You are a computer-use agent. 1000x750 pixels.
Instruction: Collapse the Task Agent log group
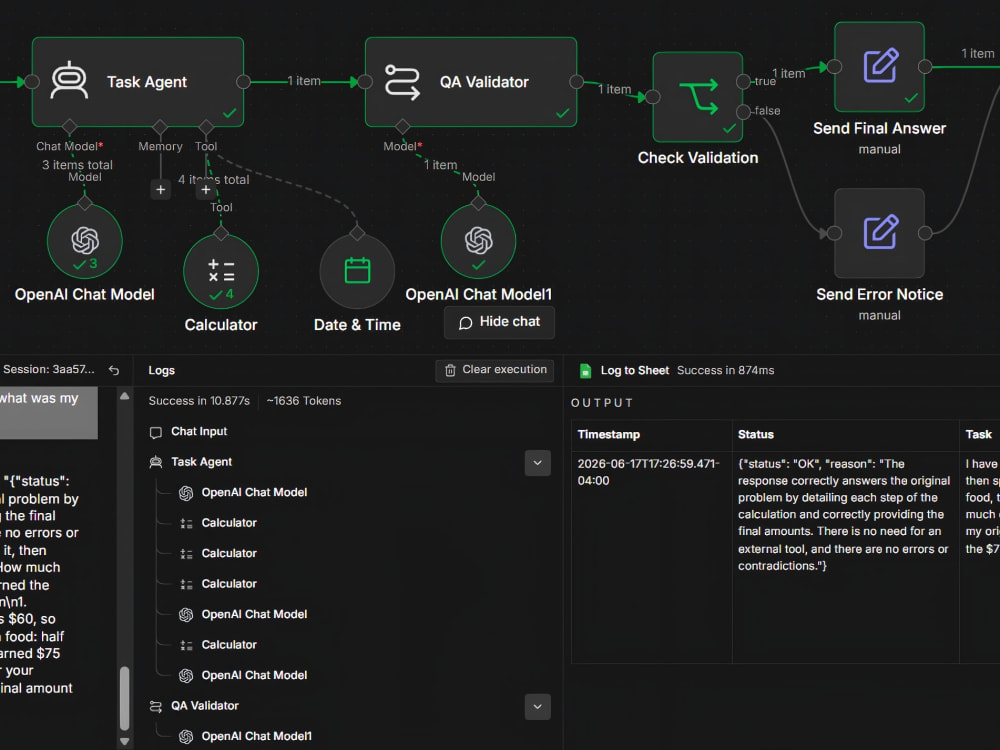tap(537, 463)
